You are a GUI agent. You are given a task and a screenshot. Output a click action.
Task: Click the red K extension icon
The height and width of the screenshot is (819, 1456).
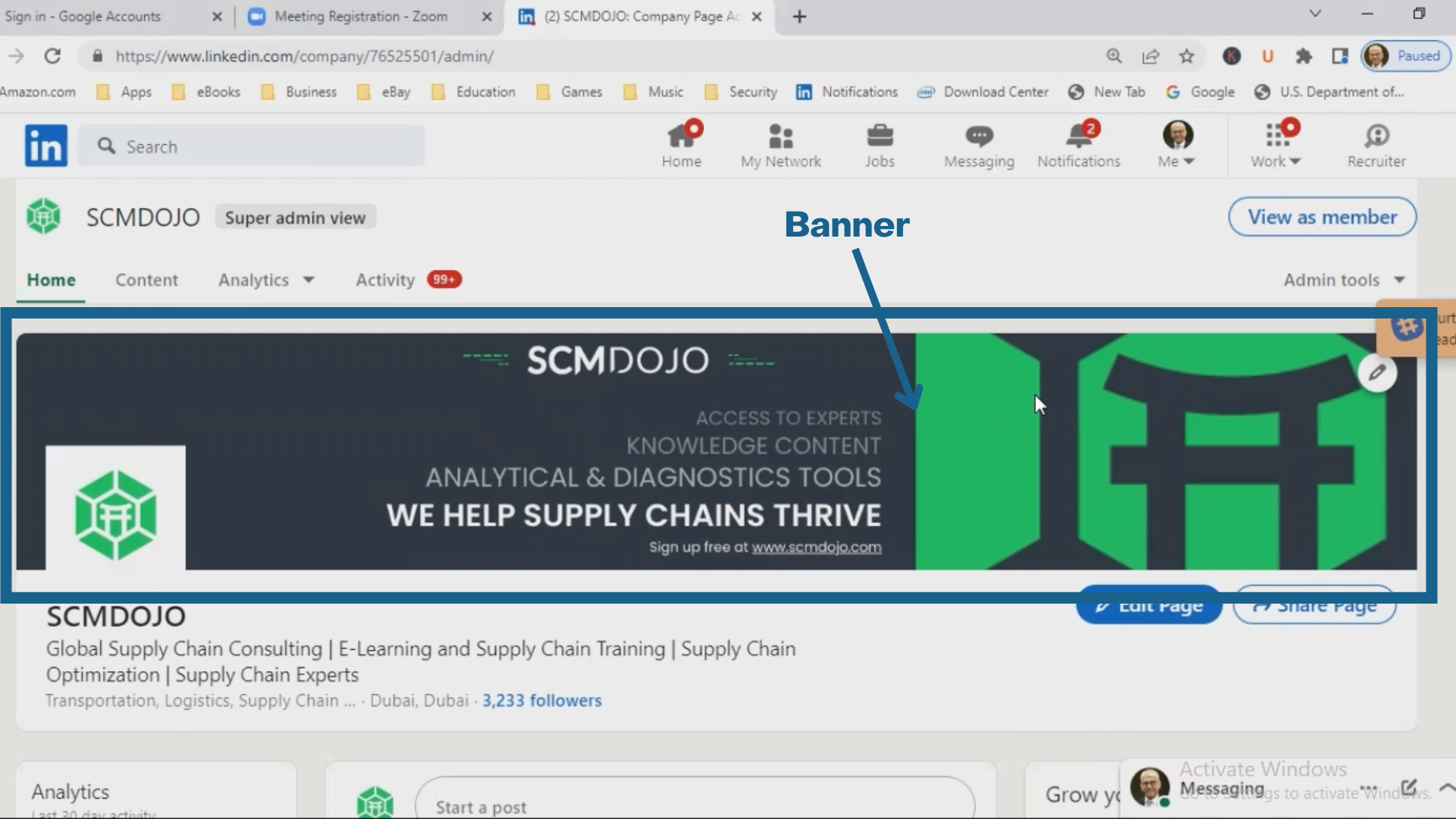1232,55
